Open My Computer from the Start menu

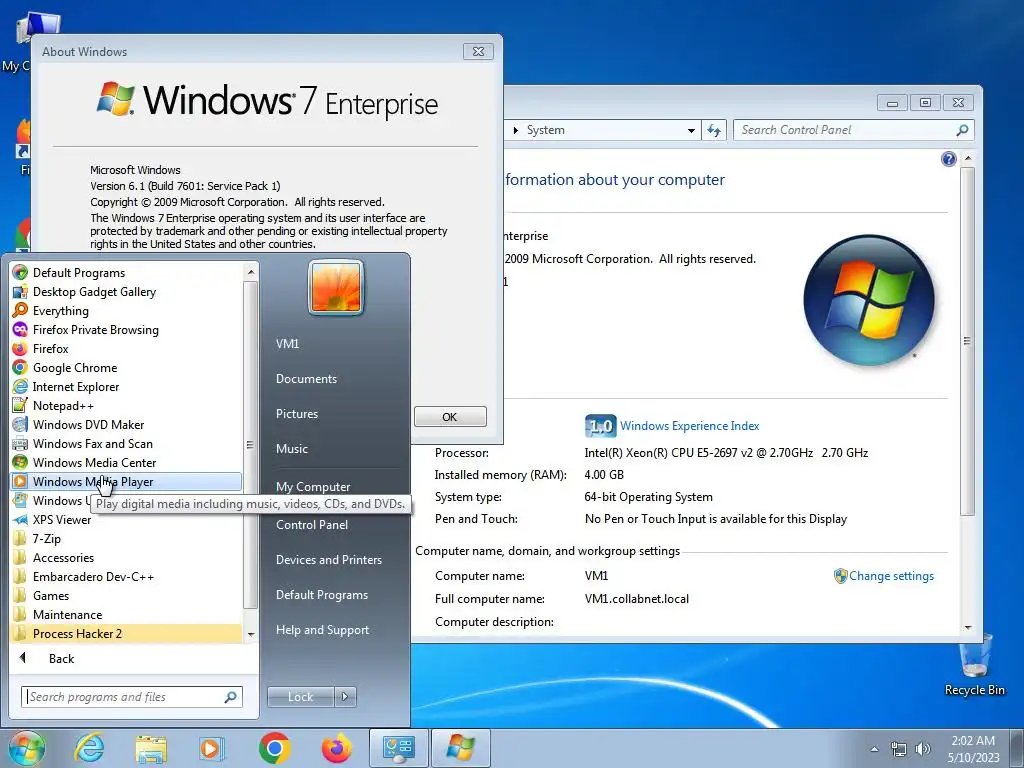pos(313,487)
